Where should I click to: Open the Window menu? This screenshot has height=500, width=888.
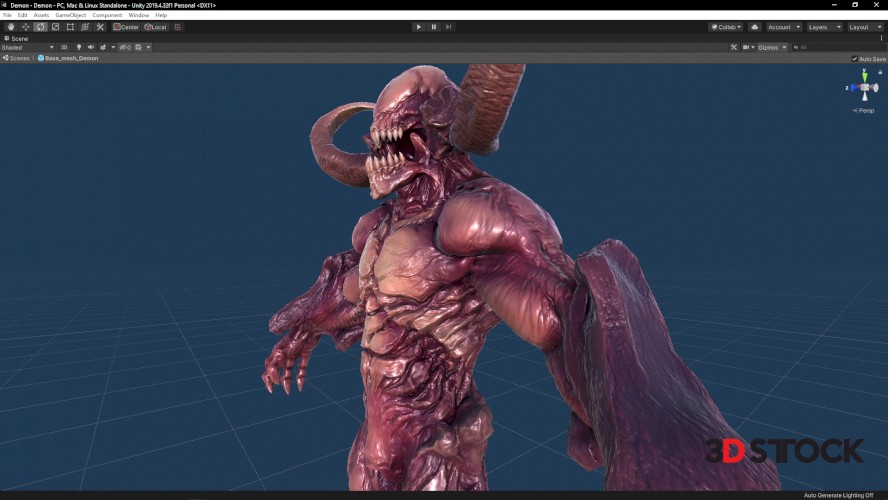click(138, 15)
